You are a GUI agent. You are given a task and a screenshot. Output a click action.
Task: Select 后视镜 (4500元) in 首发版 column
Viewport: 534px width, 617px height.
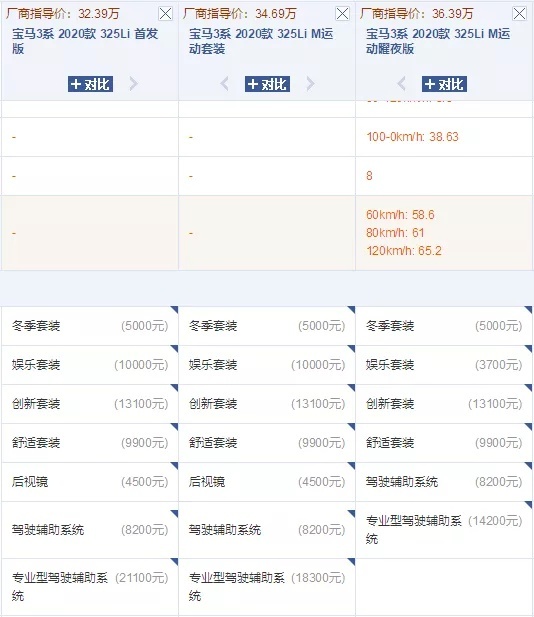tap(90, 482)
